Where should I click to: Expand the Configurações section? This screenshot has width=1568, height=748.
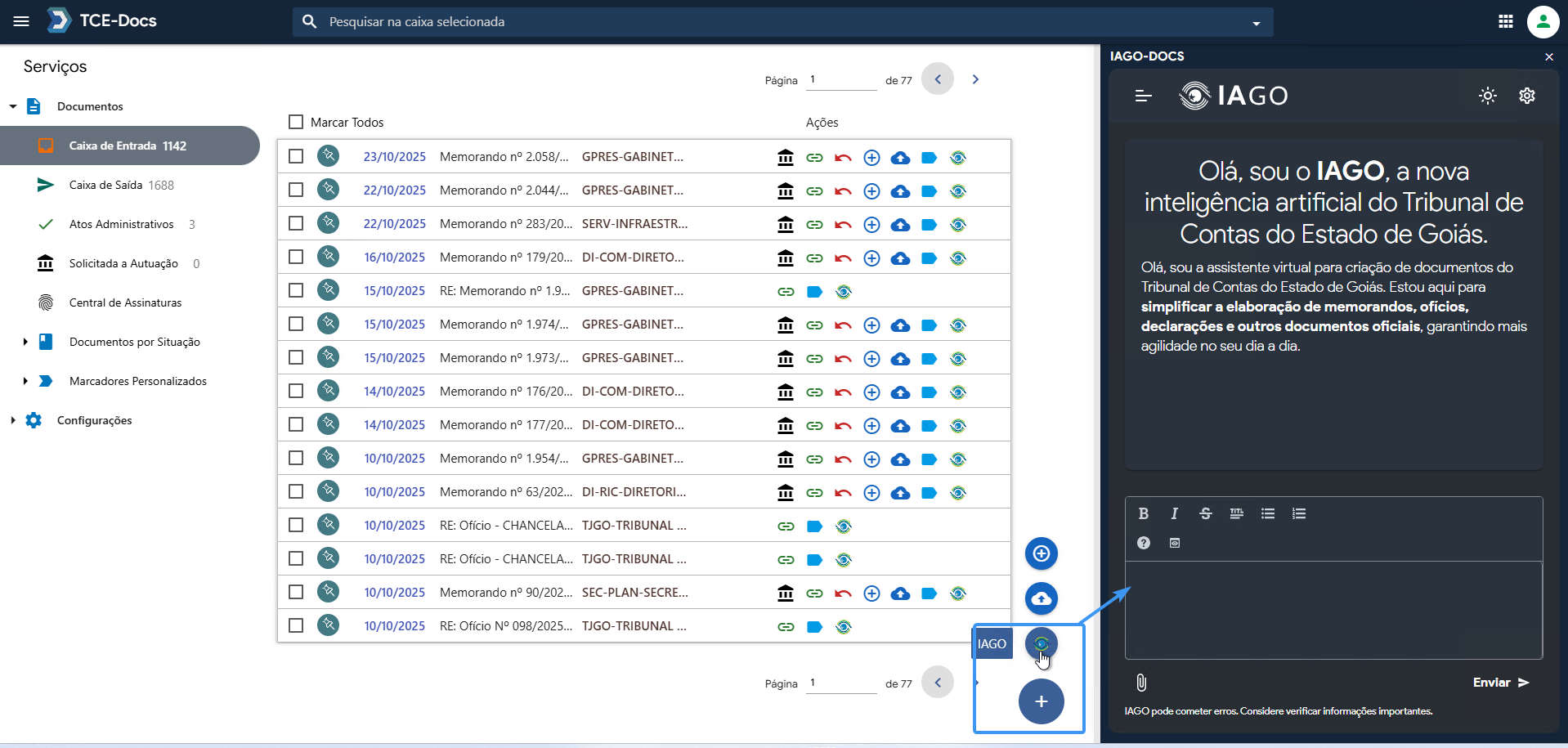(13, 420)
